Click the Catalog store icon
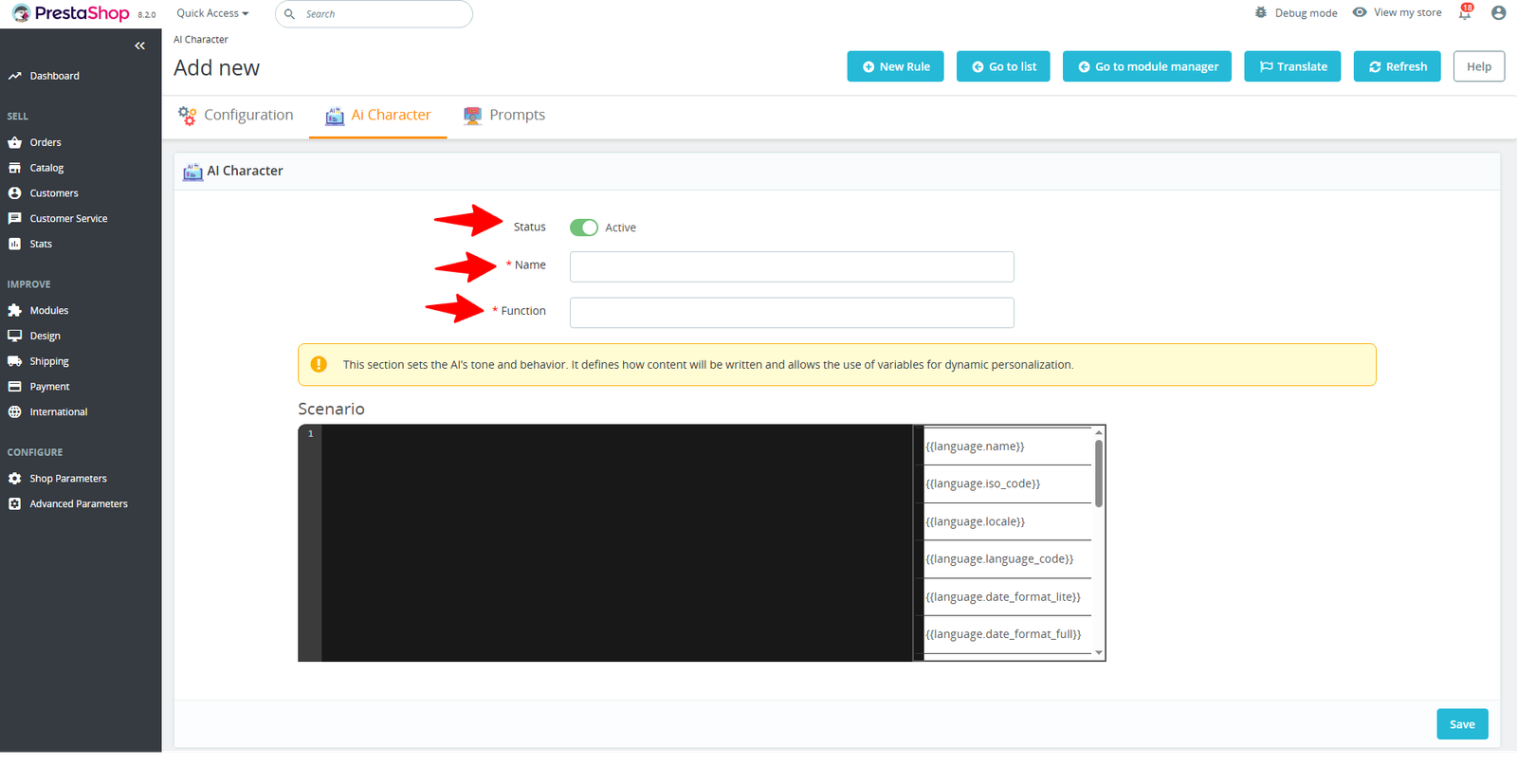This screenshot has height=784, width=1517. point(14,168)
